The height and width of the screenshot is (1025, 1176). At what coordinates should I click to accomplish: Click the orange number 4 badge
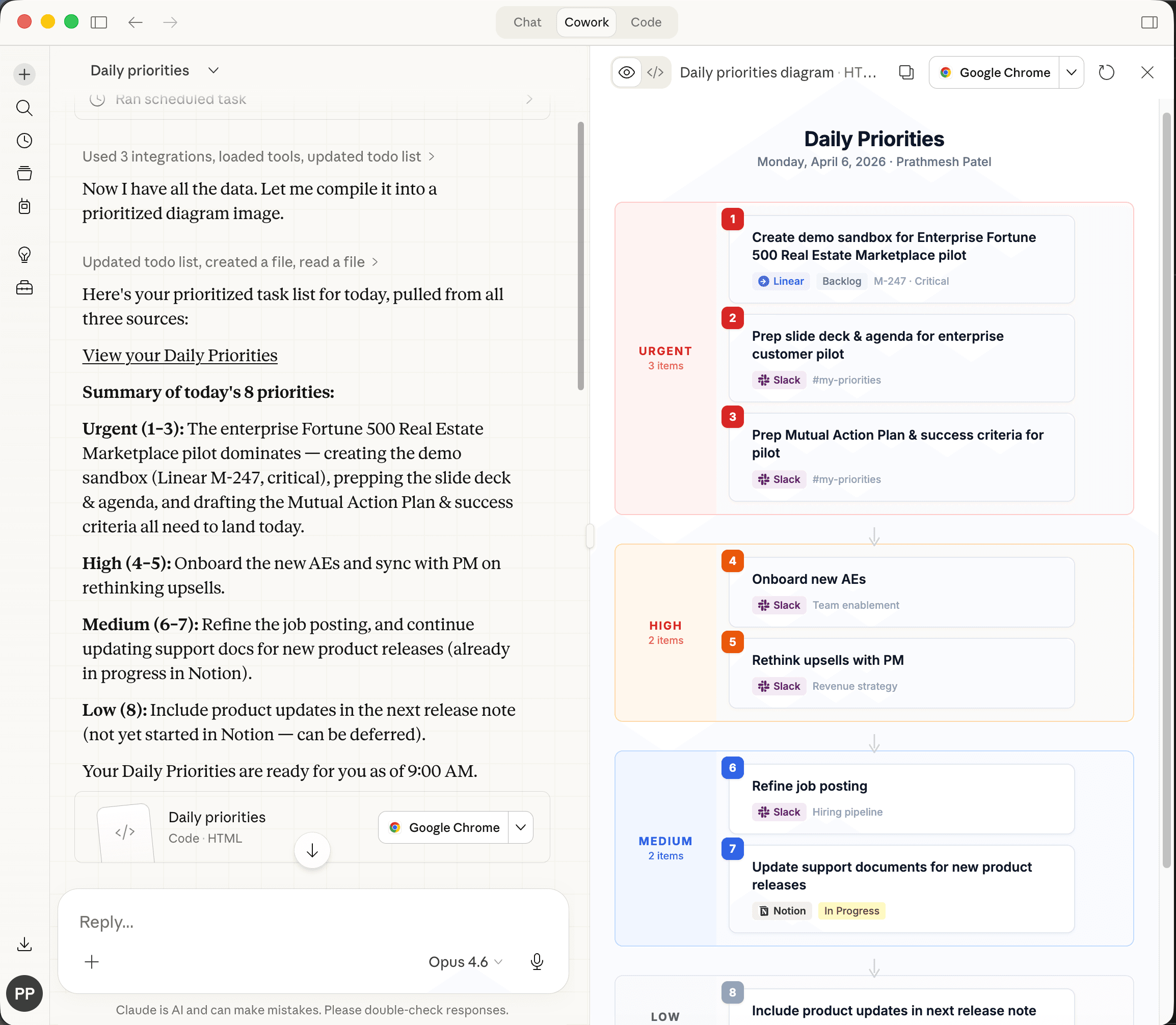733,561
